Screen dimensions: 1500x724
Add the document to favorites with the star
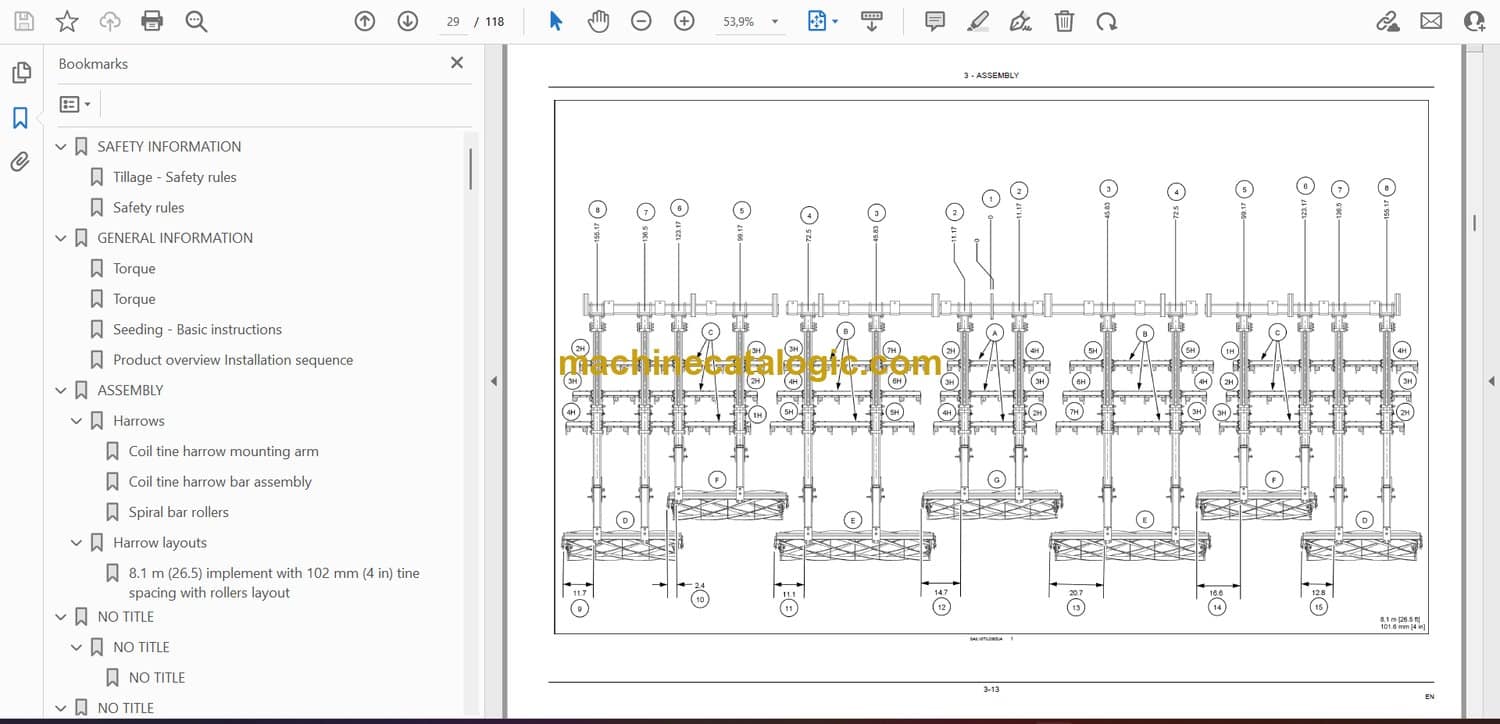point(67,21)
